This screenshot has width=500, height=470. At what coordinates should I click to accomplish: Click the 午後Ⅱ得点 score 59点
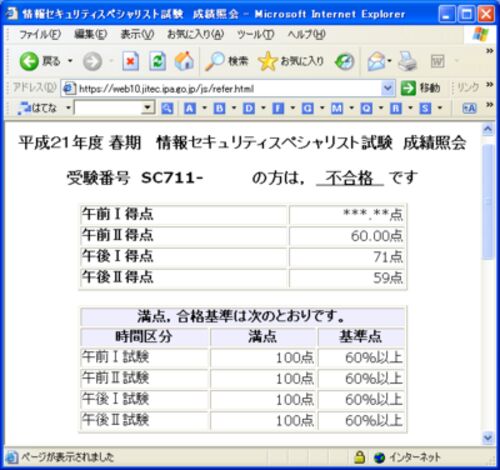[x=388, y=278]
